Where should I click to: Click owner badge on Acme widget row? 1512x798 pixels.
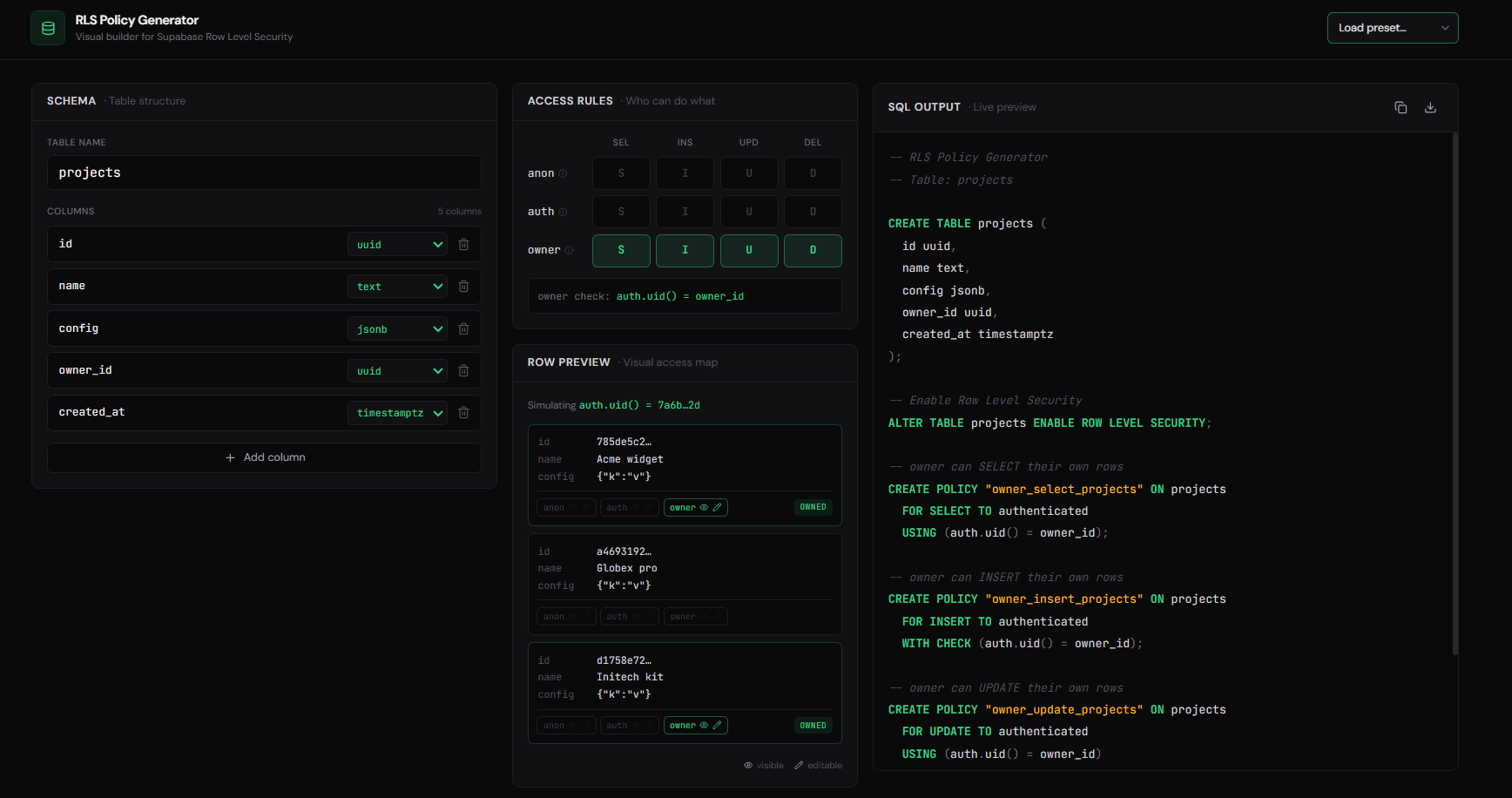695,507
